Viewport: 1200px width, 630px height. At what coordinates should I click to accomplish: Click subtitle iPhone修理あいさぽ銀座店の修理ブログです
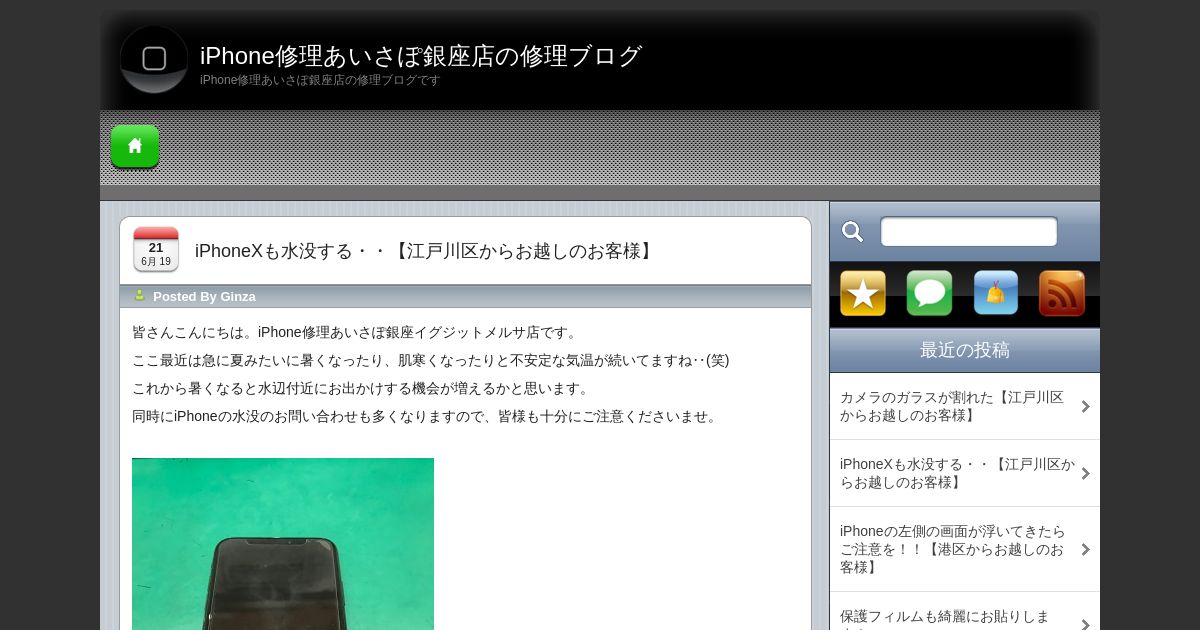(x=320, y=80)
